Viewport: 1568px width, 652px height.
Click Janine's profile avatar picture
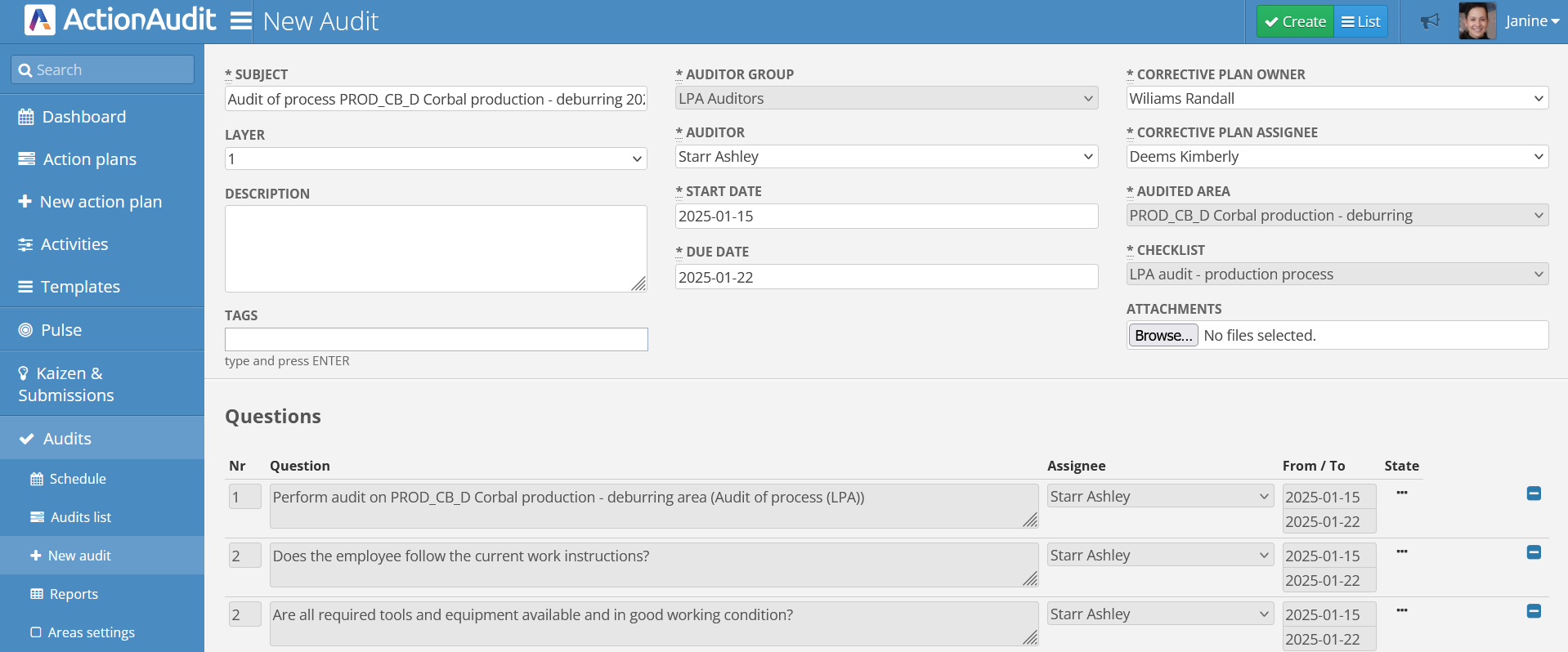(1476, 21)
